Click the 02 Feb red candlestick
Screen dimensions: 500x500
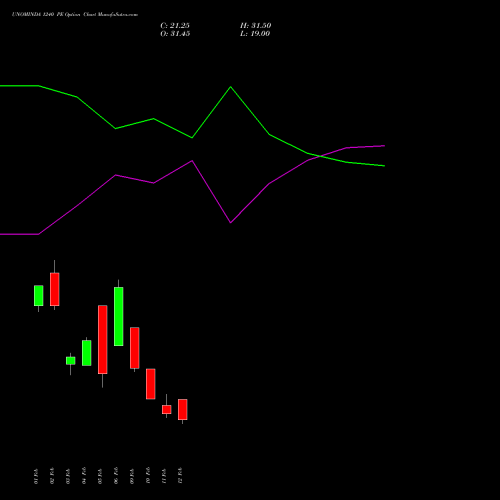55,289
